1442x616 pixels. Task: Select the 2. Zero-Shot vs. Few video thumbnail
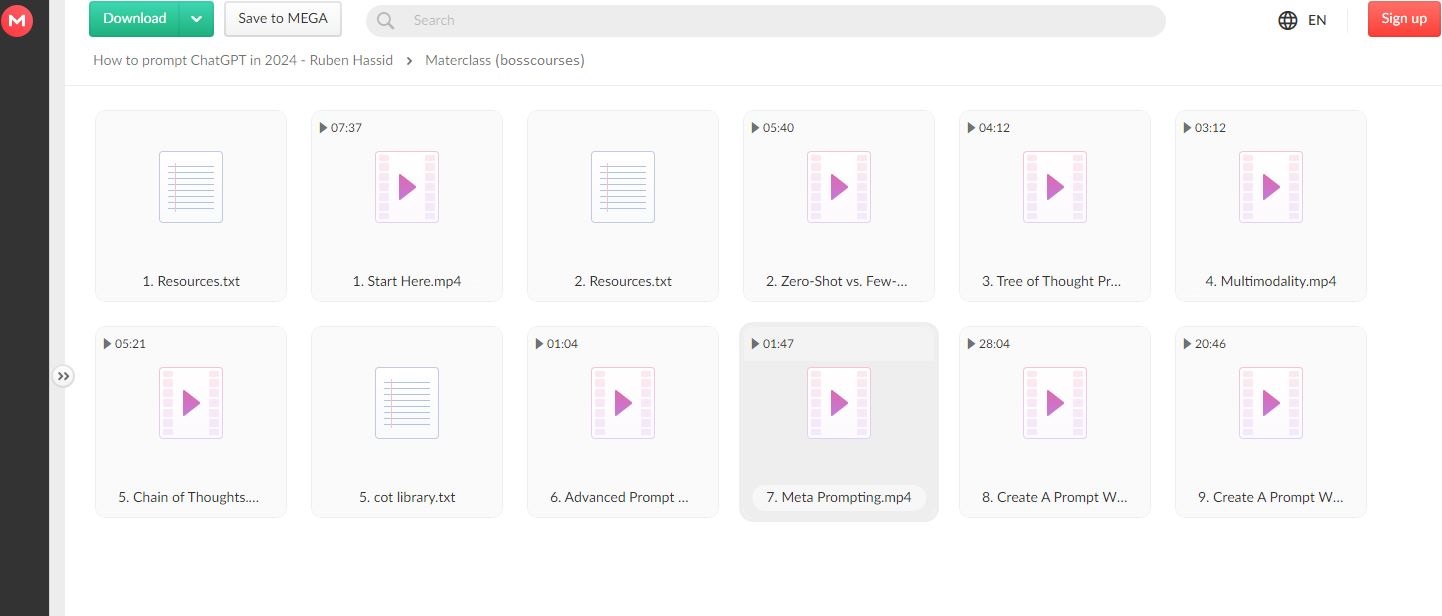coord(839,187)
